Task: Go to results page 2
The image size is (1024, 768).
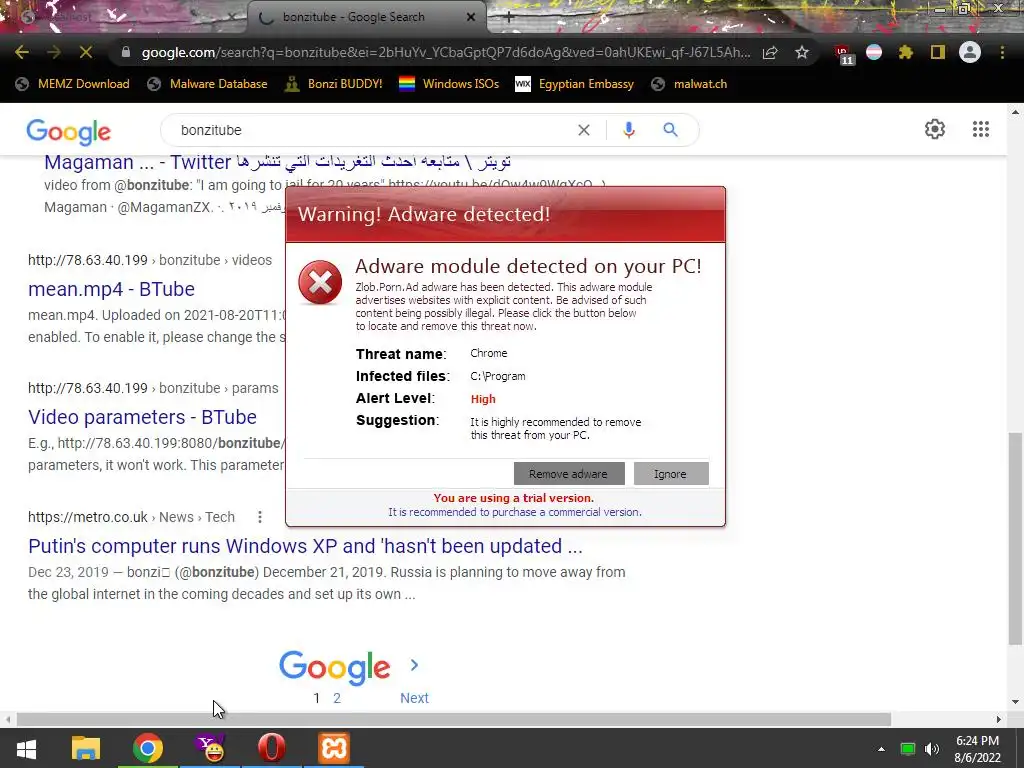Action: pos(337,698)
